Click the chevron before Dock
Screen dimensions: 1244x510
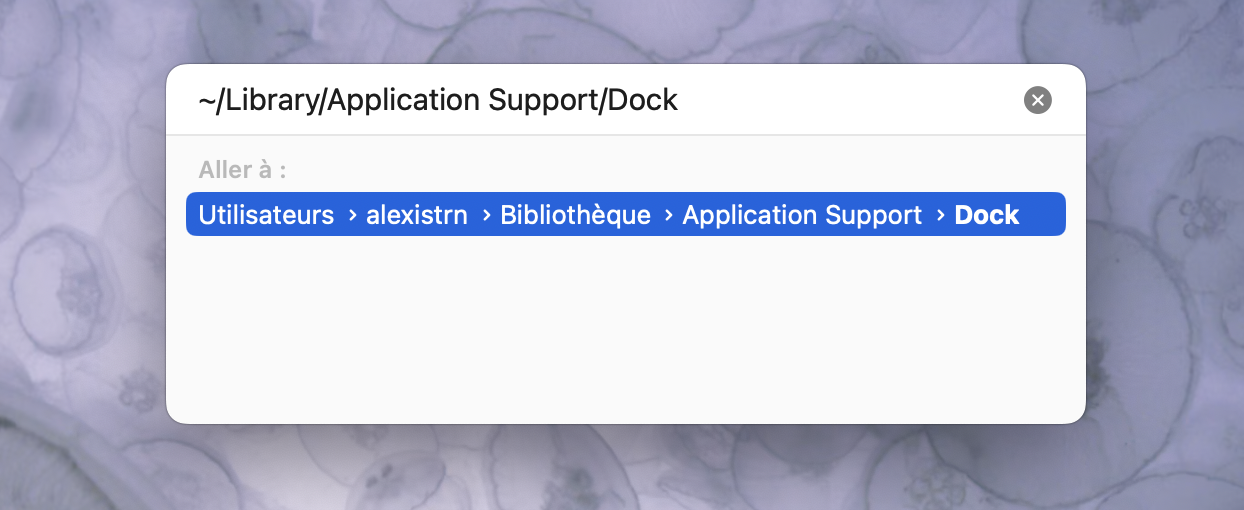(x=940, y=215)
